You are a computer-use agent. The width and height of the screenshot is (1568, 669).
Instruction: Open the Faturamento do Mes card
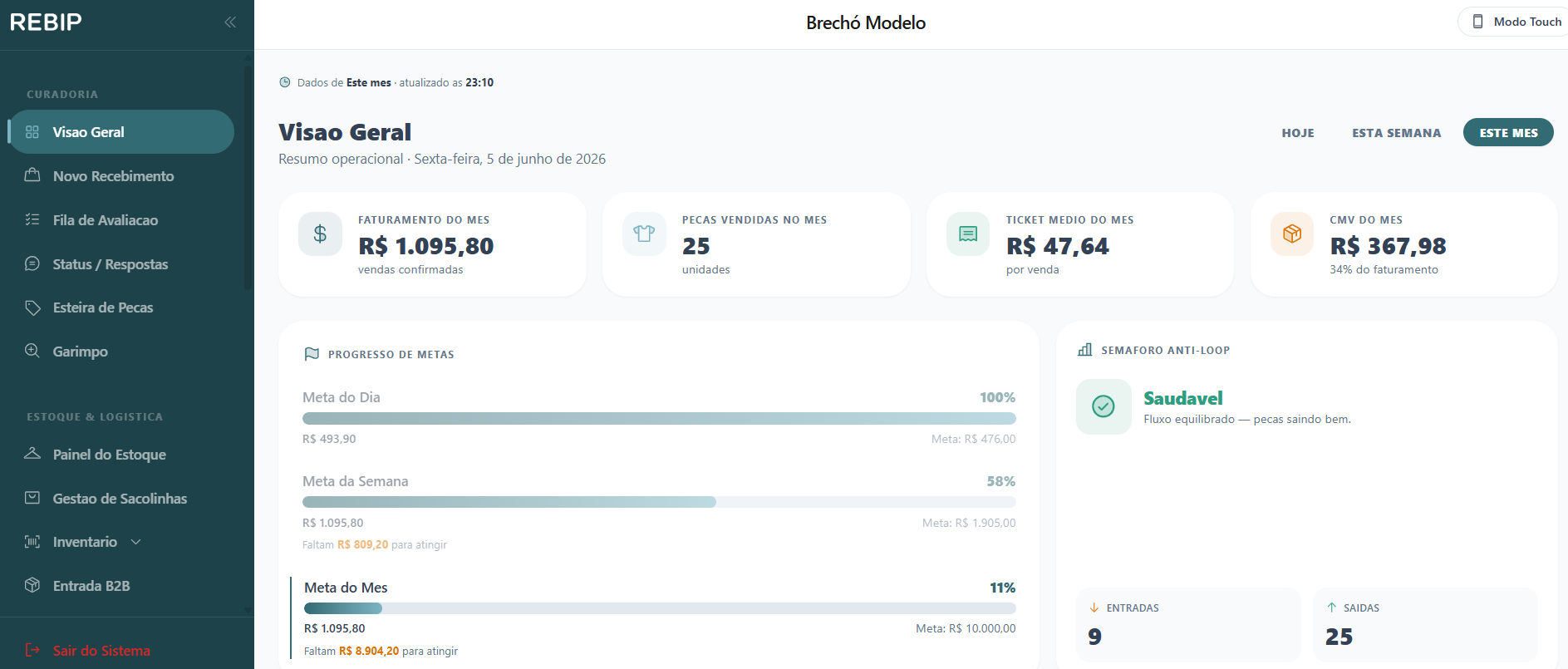[432, 244]
